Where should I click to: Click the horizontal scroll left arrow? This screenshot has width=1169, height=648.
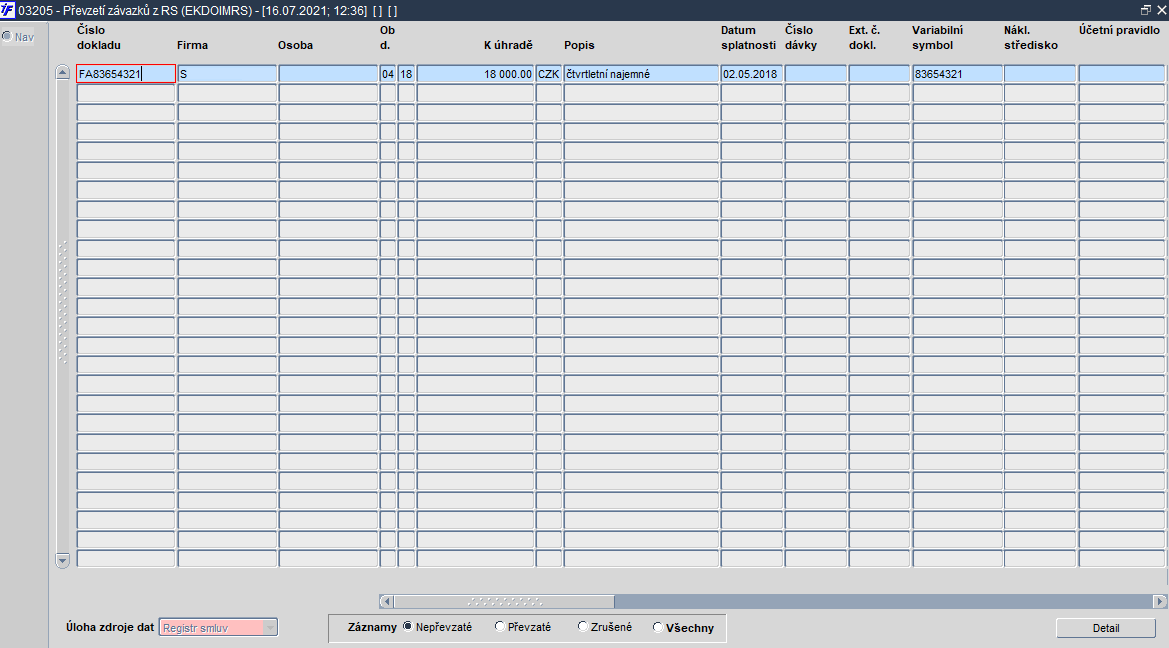click(386, 601)
